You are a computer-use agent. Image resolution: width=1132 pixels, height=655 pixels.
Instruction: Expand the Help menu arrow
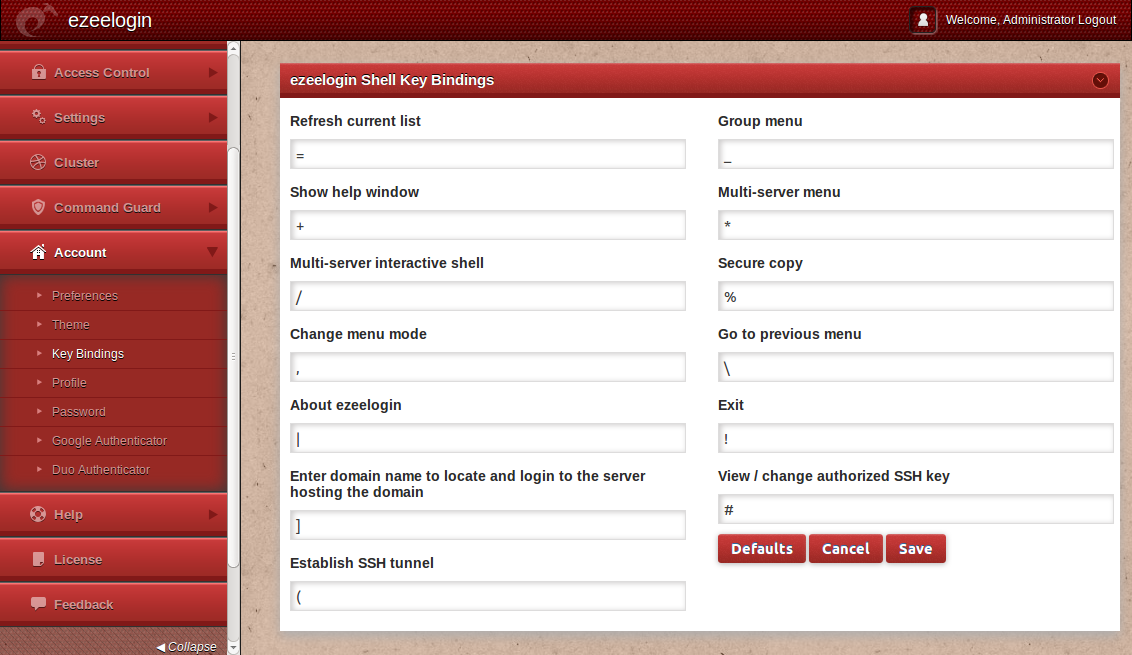[x=212, y=514]
